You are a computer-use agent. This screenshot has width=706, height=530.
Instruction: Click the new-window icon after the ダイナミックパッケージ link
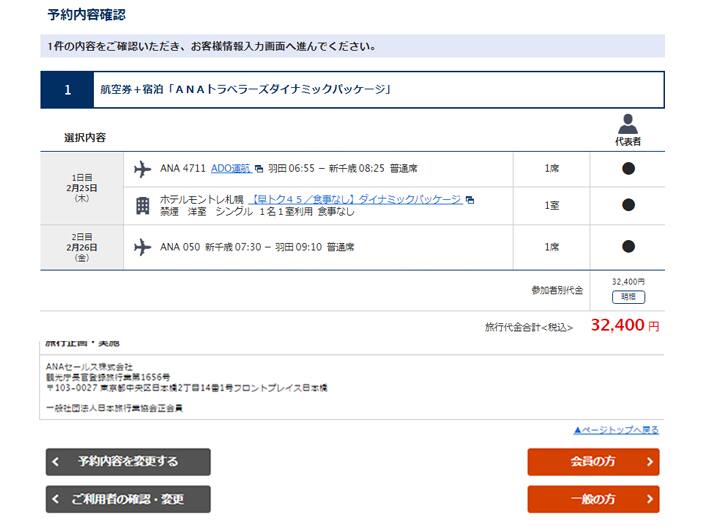tap(470, 200)
